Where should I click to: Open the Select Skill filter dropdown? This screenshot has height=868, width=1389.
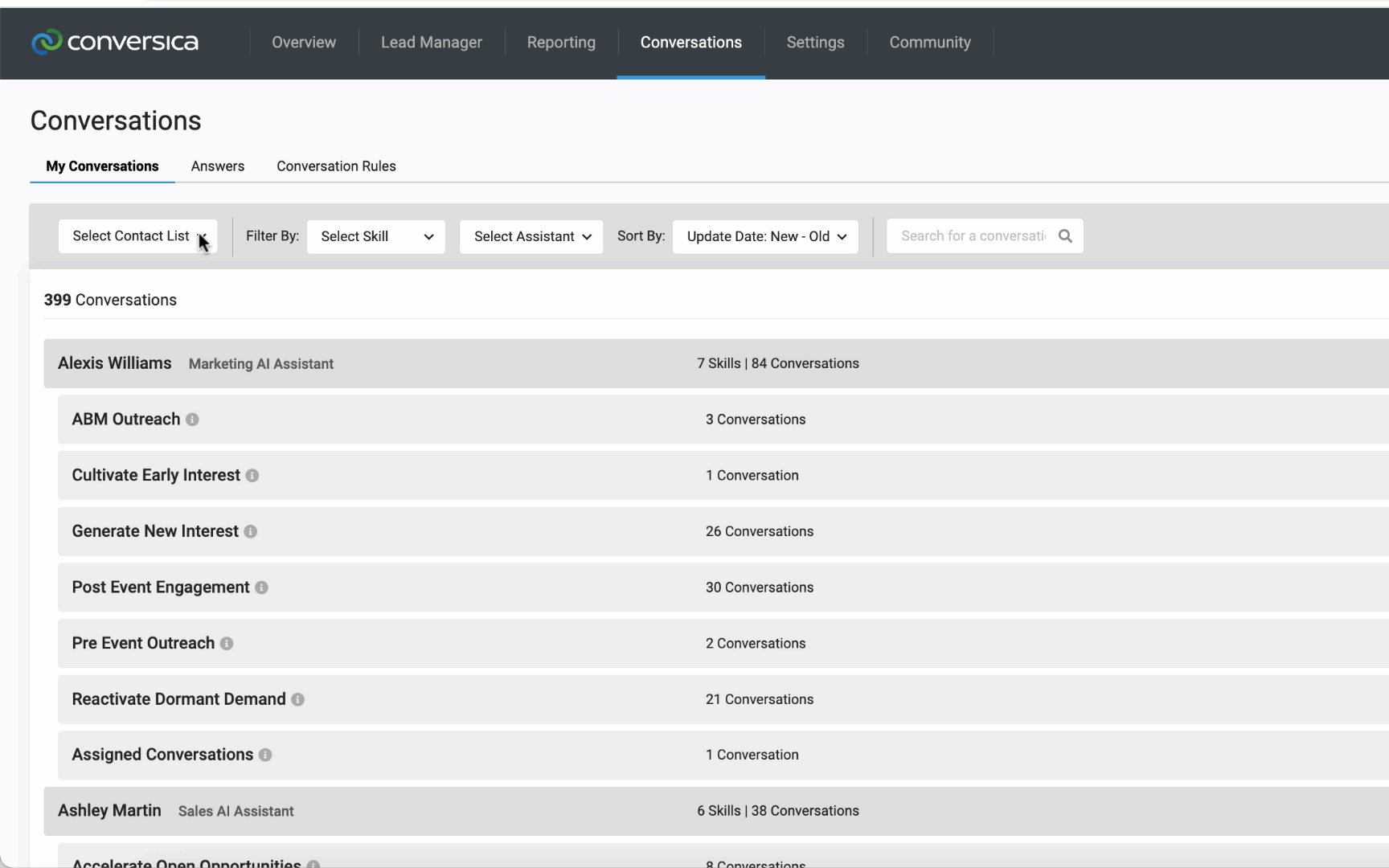click(375, 236)
